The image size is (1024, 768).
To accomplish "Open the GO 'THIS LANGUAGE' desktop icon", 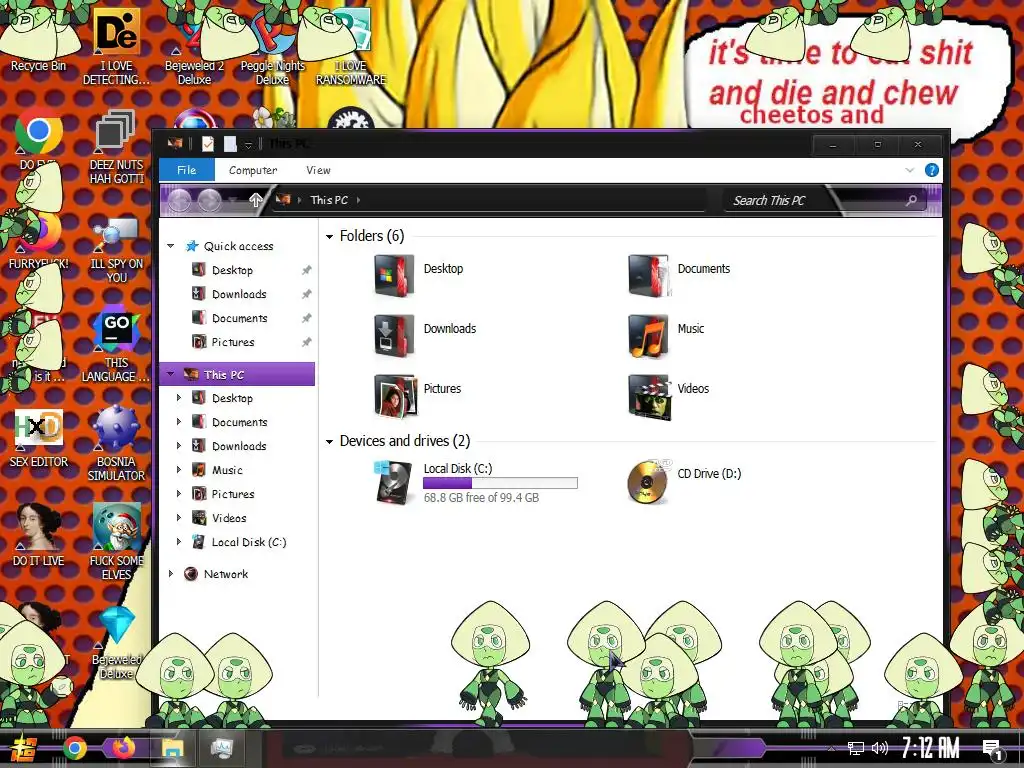I will (x=116, y=346).
